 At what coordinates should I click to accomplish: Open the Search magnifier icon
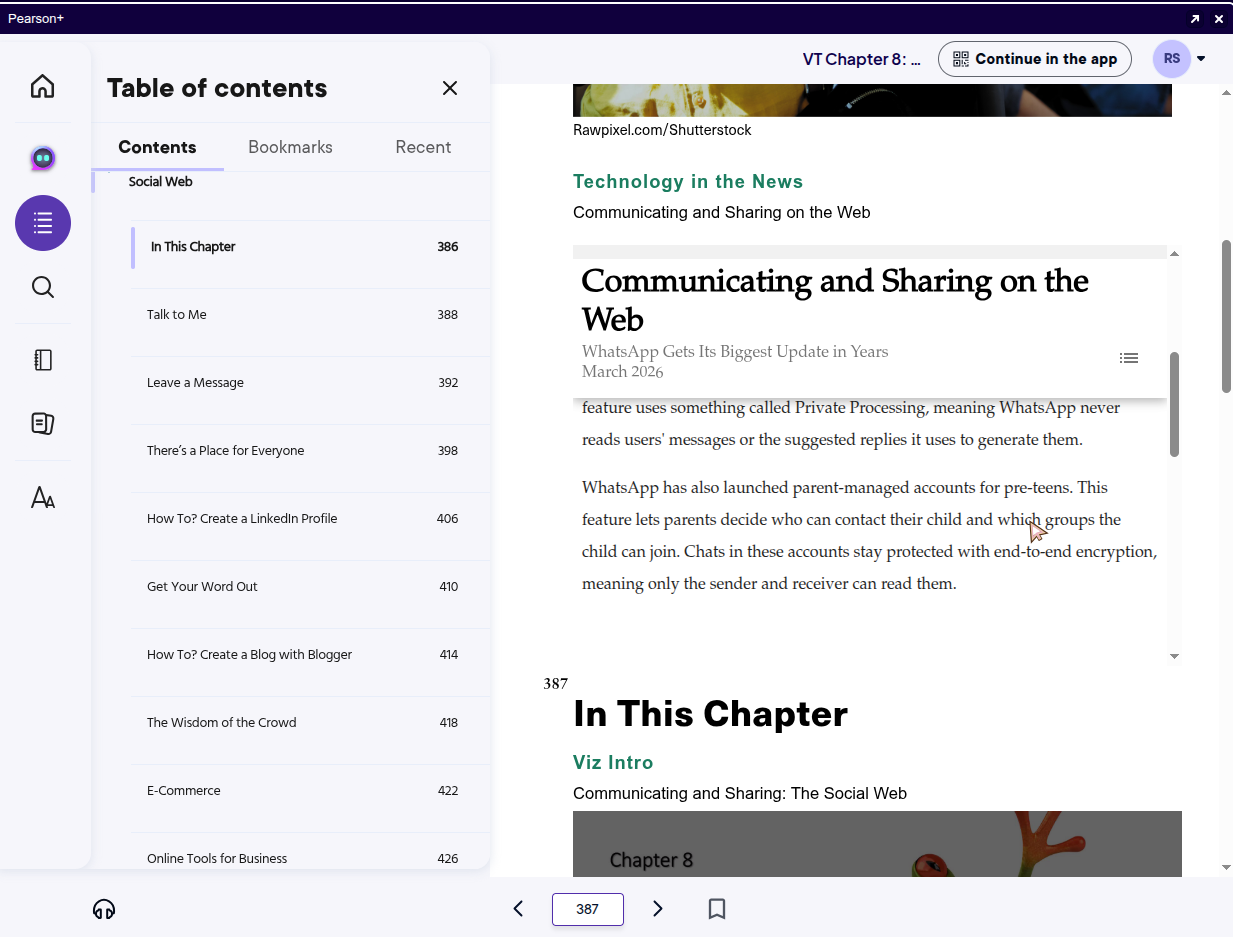click(x=42, y=288)
